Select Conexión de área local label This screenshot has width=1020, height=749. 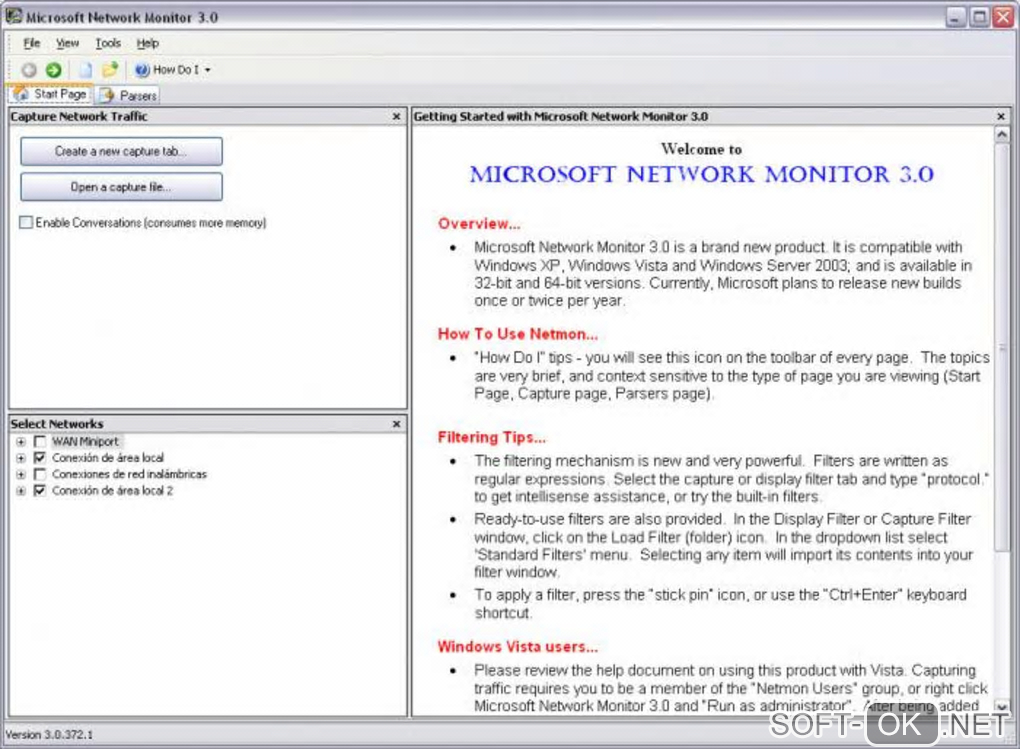(x=108, y=458)
